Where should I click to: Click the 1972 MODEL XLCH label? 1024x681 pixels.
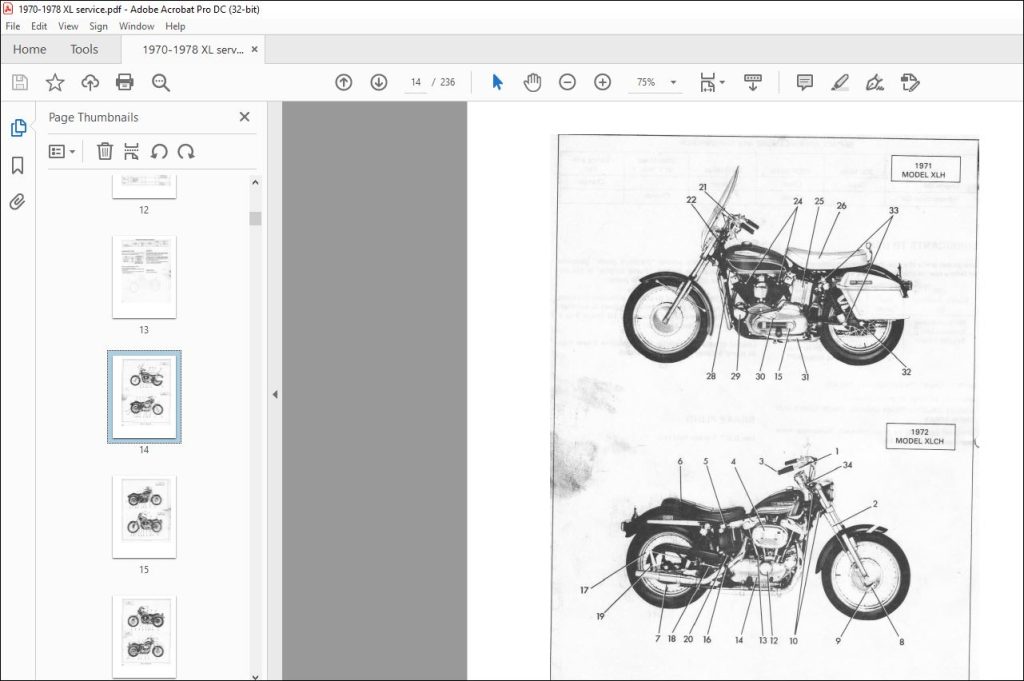(x=920, y=436)
